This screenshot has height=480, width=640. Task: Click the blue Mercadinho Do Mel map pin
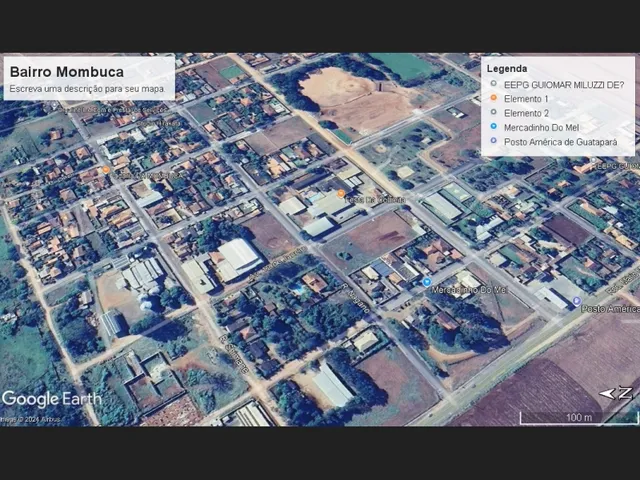(x=427, y=282)
